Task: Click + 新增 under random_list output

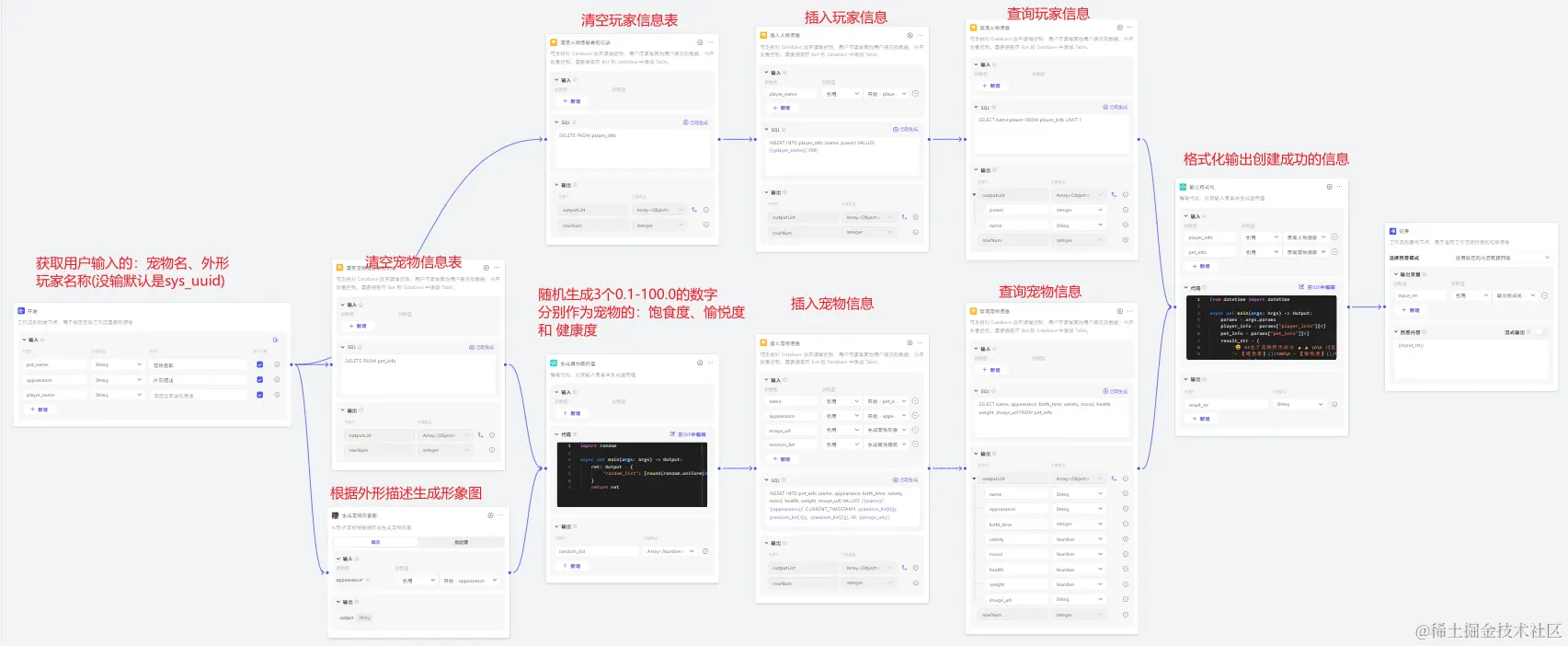Action: pyautogui.click(x=571, y=566)
